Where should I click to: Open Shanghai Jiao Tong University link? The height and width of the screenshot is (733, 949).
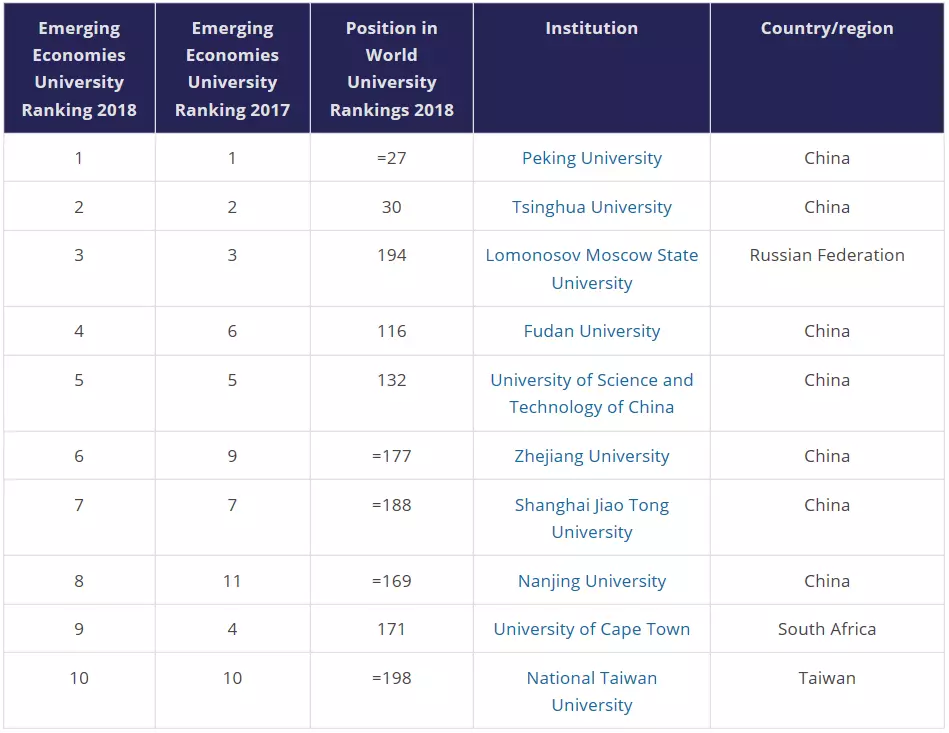tap(591, 518)
